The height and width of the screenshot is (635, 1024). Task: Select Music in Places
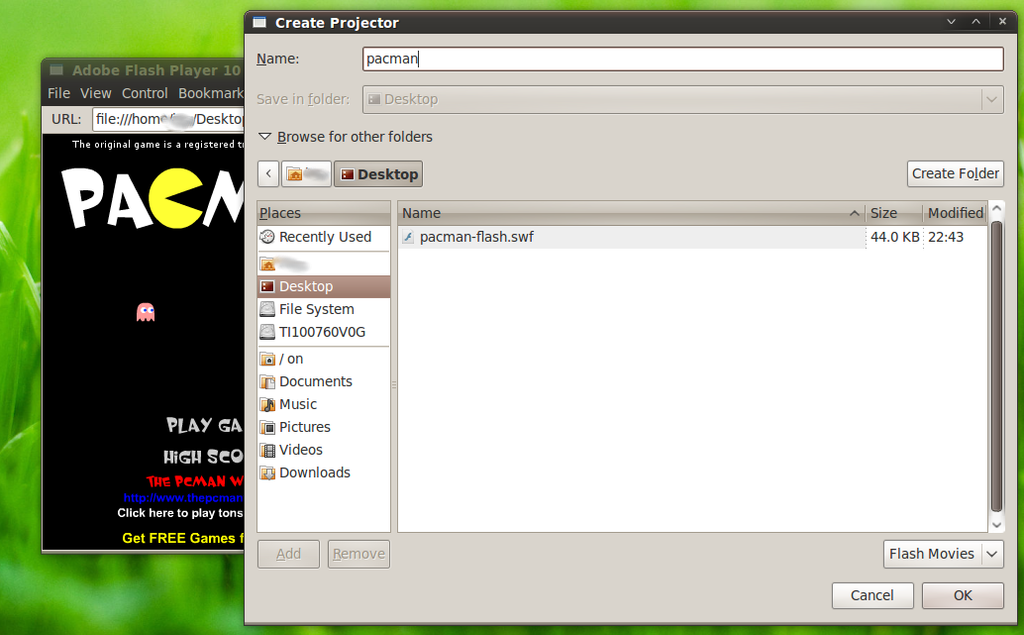[x=324, y=404]
